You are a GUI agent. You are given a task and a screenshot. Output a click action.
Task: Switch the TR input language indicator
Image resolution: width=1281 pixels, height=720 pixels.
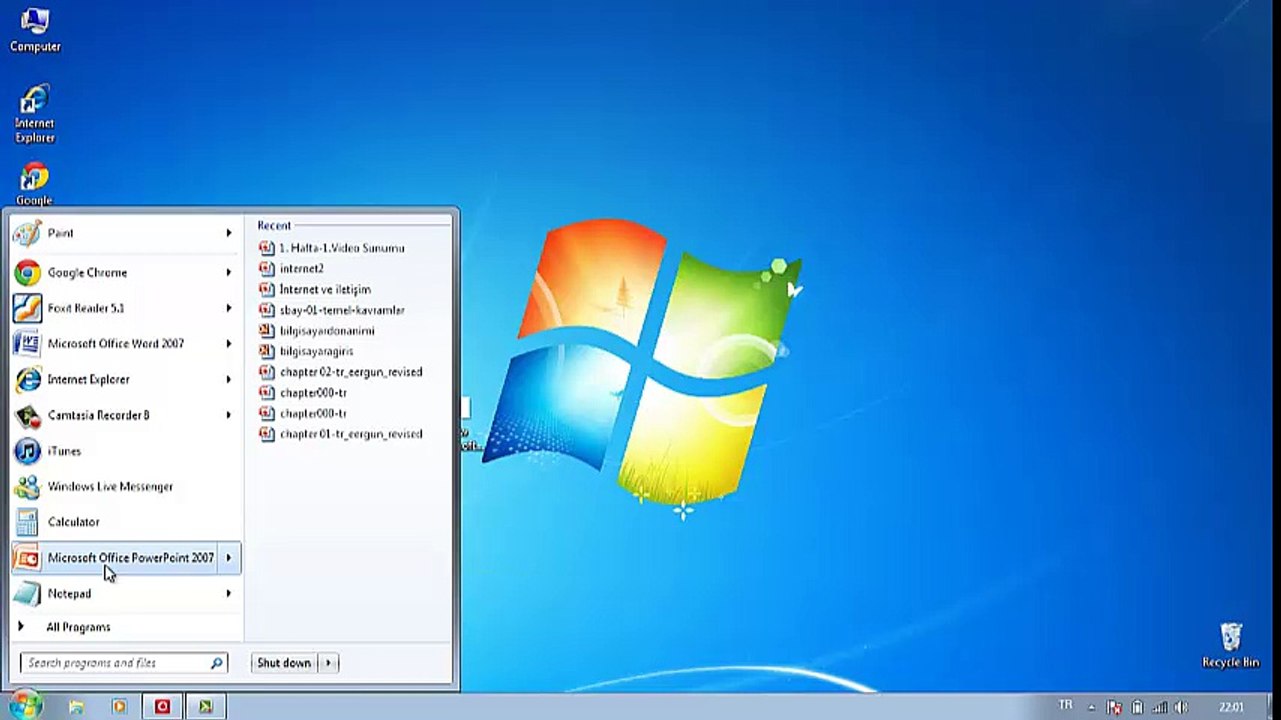click(1065, 706)
